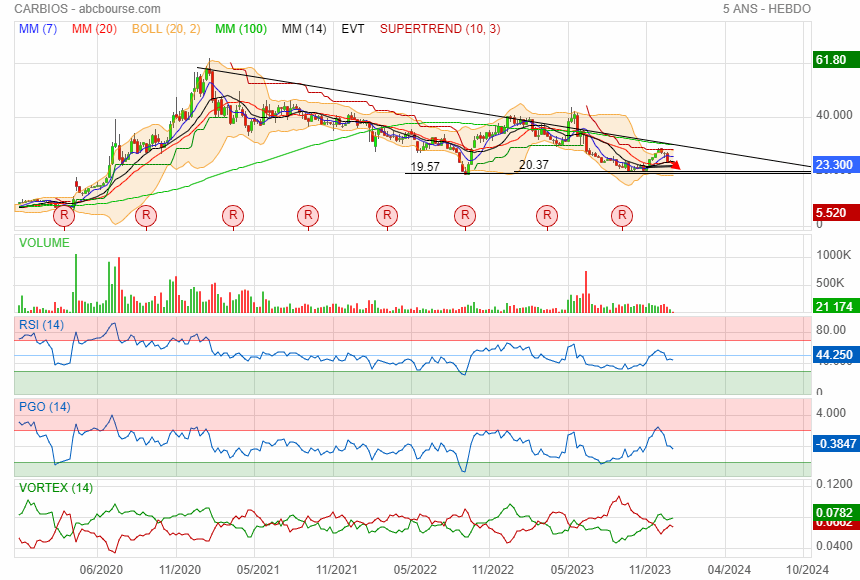Click the MM (100) legend label
The image size is (860, 580).
coord(241,29)
